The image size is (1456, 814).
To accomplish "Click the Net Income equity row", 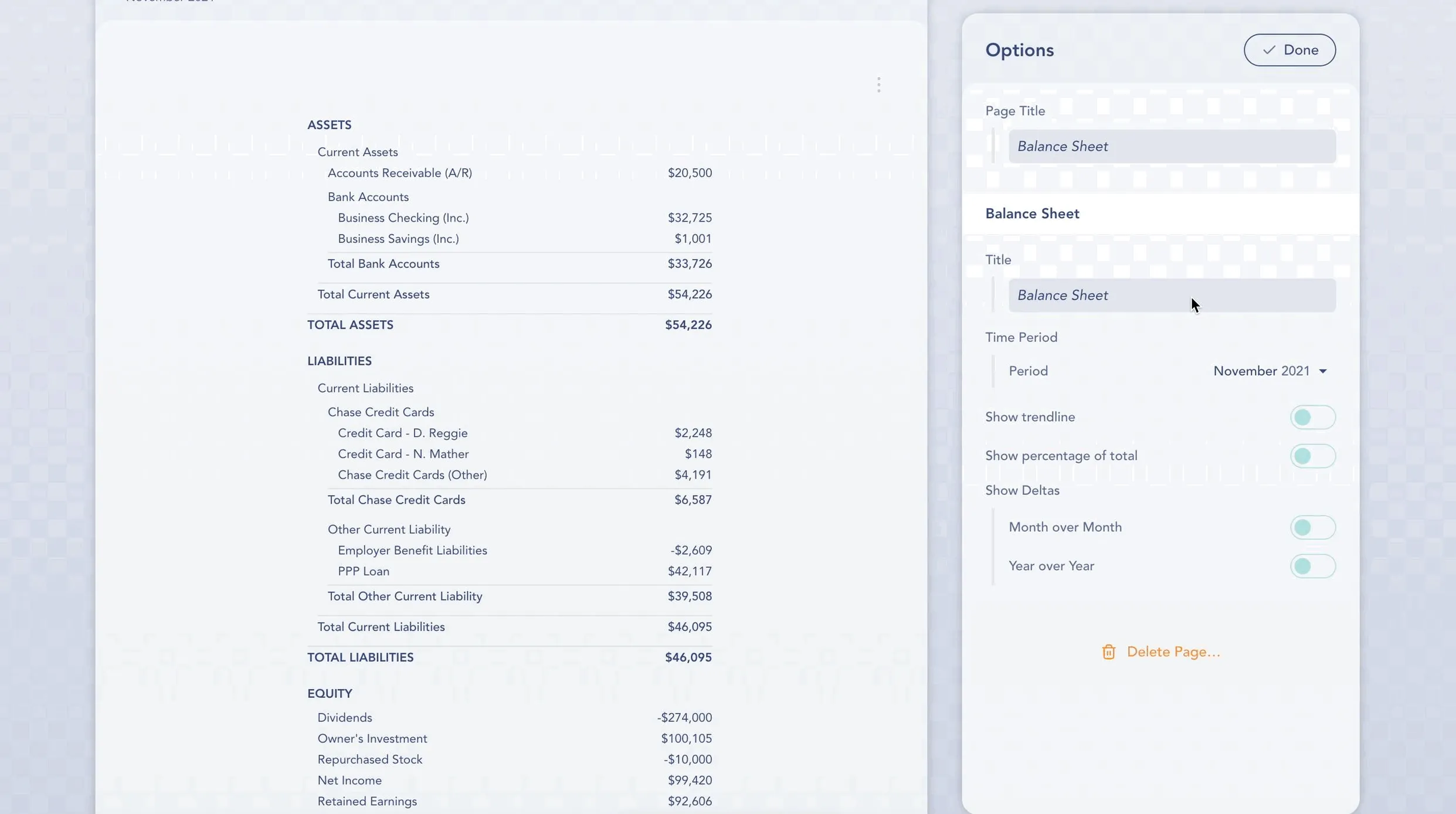I will 349,781.
